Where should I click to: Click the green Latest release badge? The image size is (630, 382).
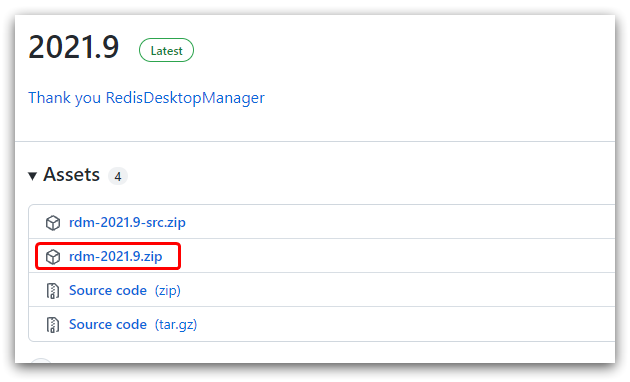[x=166, y=50]
